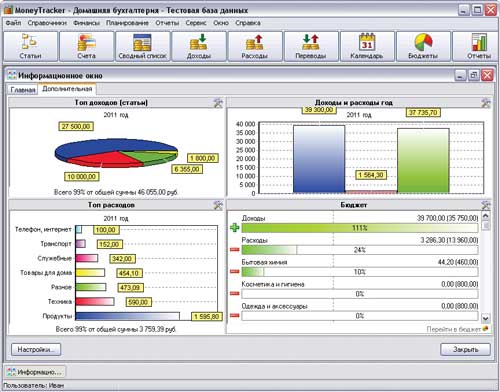Viewport: 500px width, 392px height.
Task: Click settings tools icon of Топ доходов panel
Action: pos(218,103)
